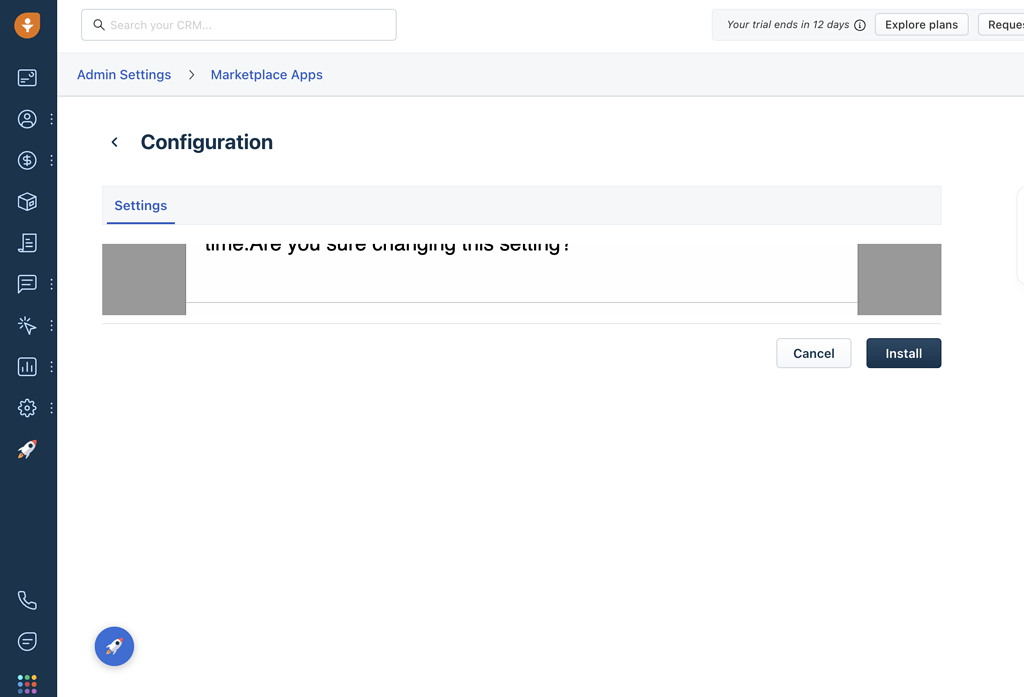Select the Sales Sequences wand icon
The width and height of the screenshot is (1024, 697).
[27, 325]
